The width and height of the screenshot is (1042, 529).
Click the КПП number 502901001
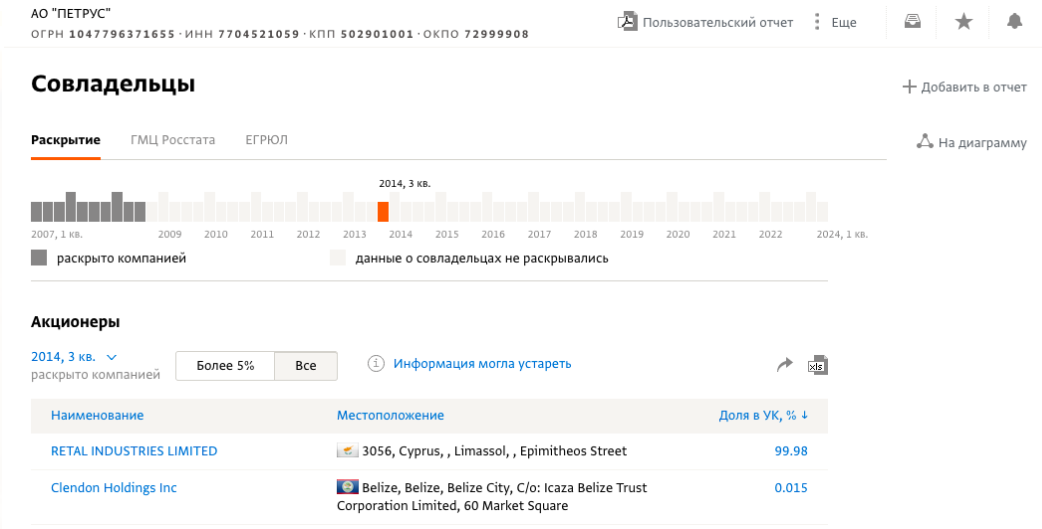(x=377, y=34)
